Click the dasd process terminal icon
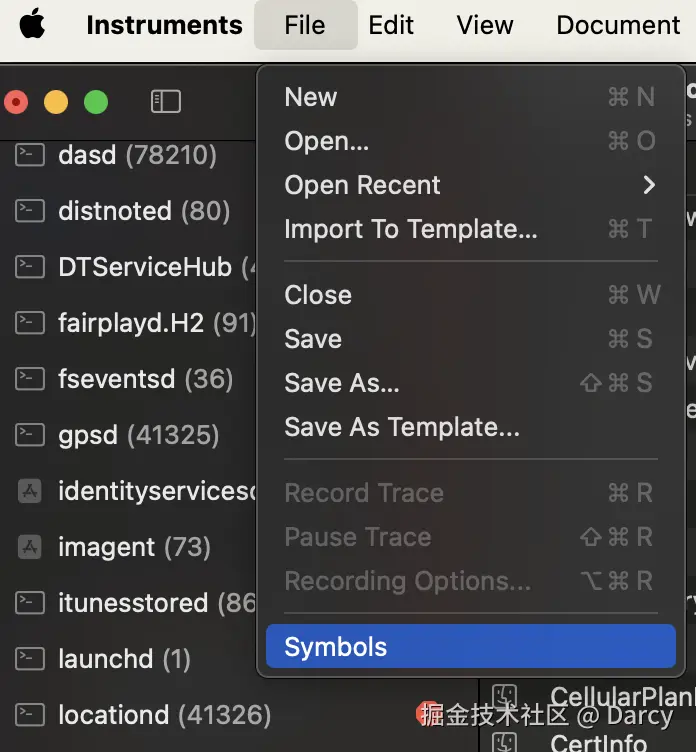This screenshot has height=752, width=696. 30,155
